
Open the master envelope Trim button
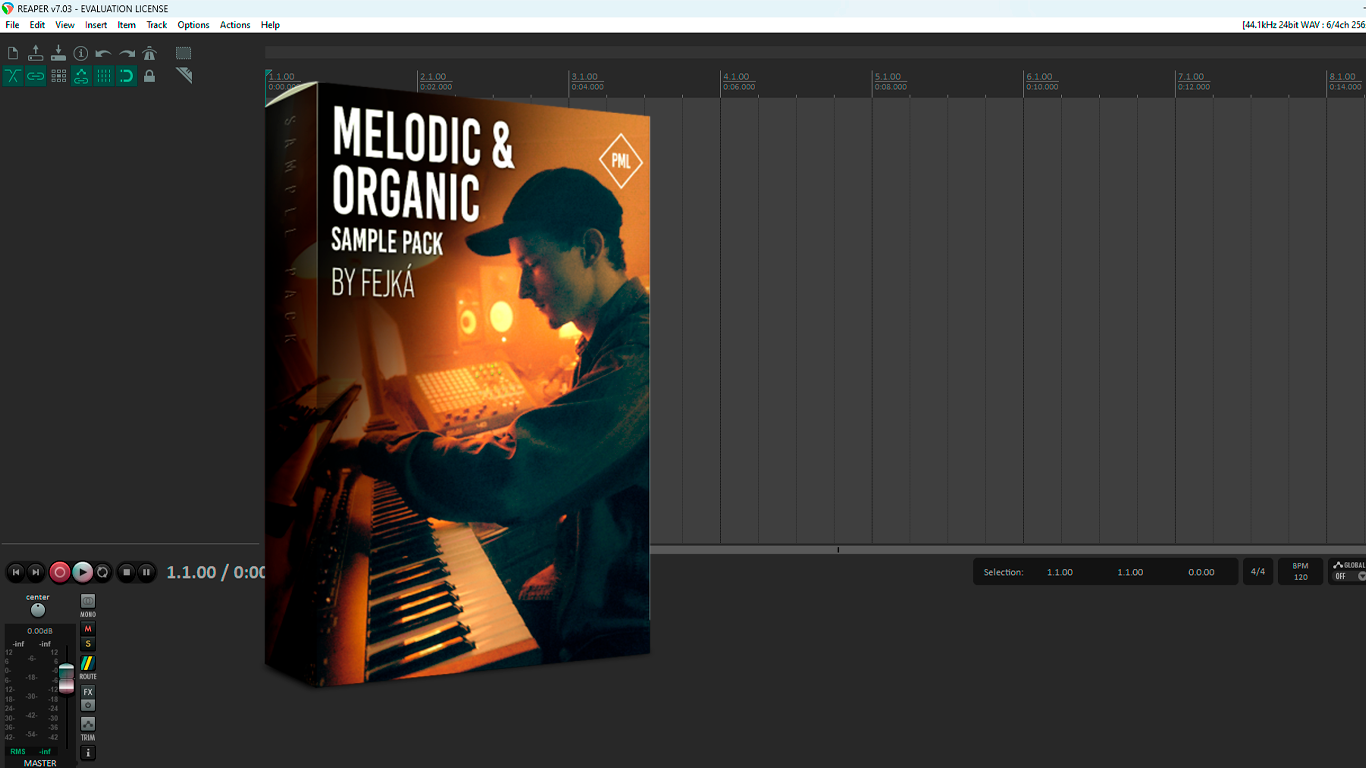click(88, 723)
